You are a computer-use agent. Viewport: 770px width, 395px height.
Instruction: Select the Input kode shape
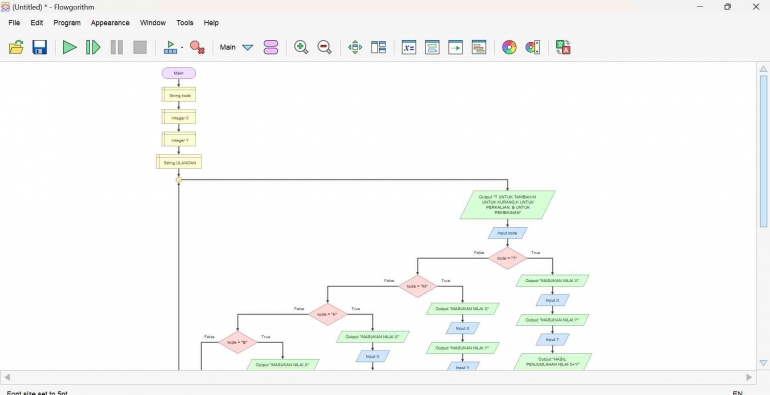point(507,233)
